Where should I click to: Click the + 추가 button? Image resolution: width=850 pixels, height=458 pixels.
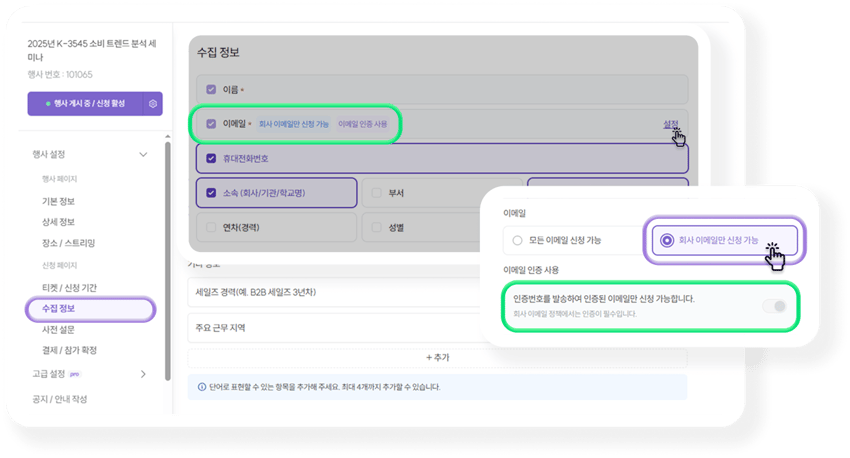[437, 358]
